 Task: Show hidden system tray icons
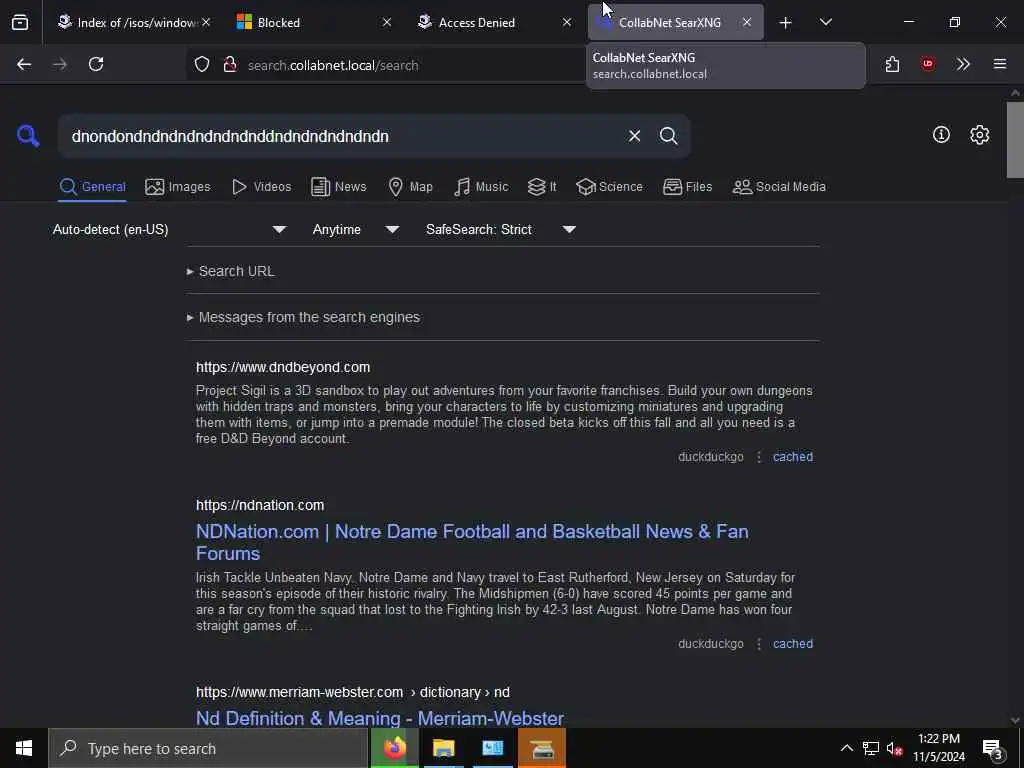click(846, 748)
